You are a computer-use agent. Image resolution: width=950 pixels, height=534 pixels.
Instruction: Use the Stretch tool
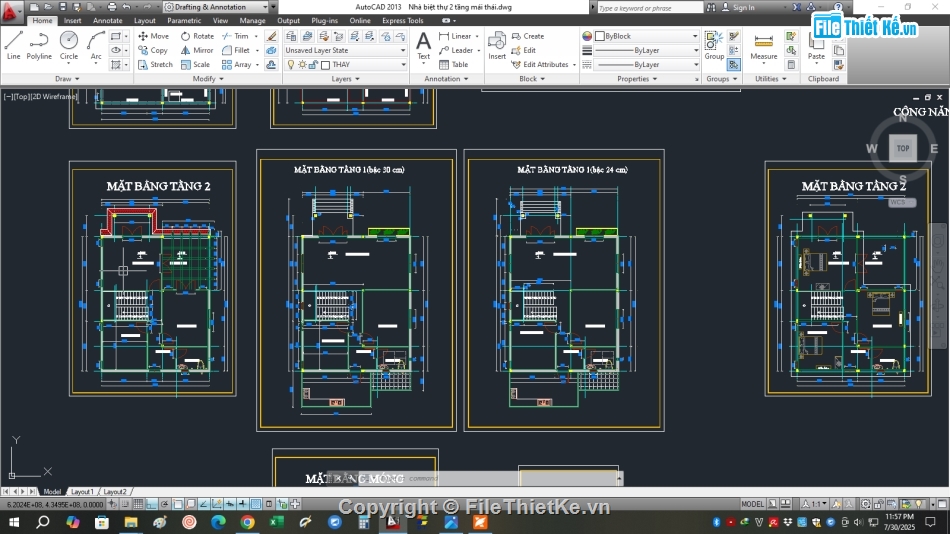tap(155, 64)
